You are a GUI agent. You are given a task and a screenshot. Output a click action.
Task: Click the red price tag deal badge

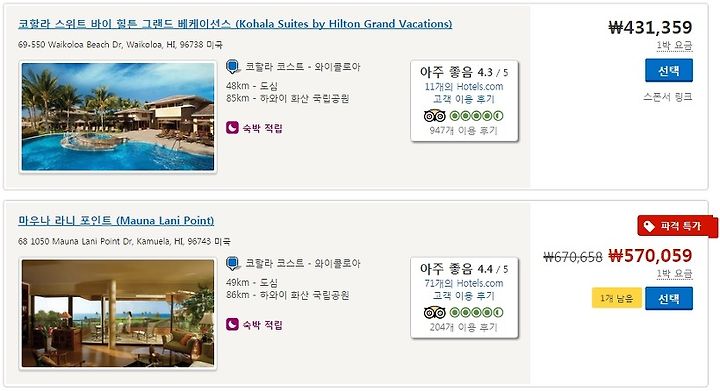pos(677,226)
